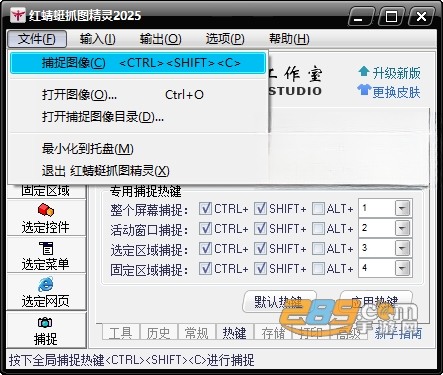Image resolution: width=443 pixels, height=375 pixels.
Task: Click the 更换皮肤 skin link
Action: 396,92
